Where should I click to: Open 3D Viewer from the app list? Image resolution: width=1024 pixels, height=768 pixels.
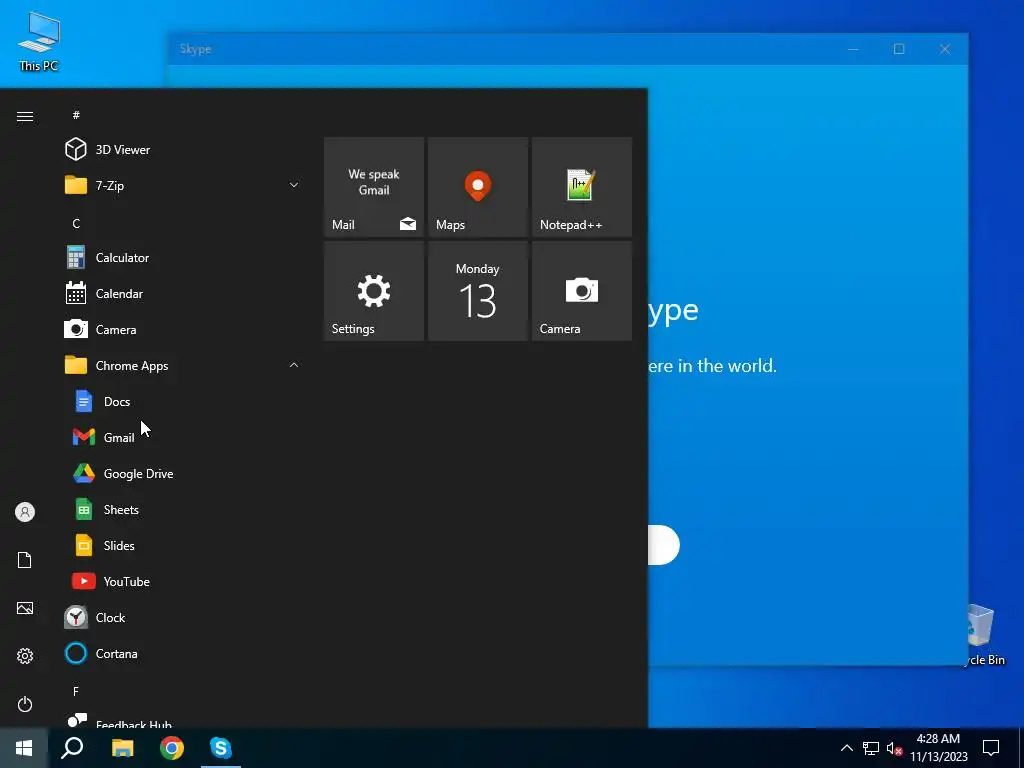(182, 150)
